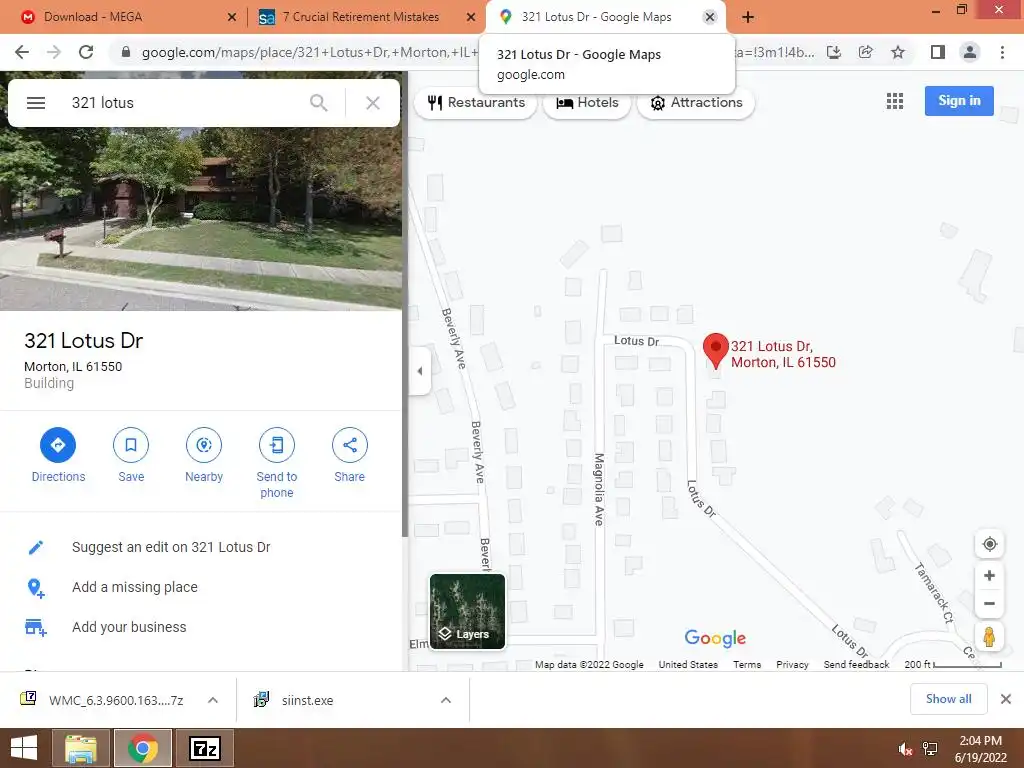Click the browser share page icon
1024x768 pixels.
click(866, 52)
